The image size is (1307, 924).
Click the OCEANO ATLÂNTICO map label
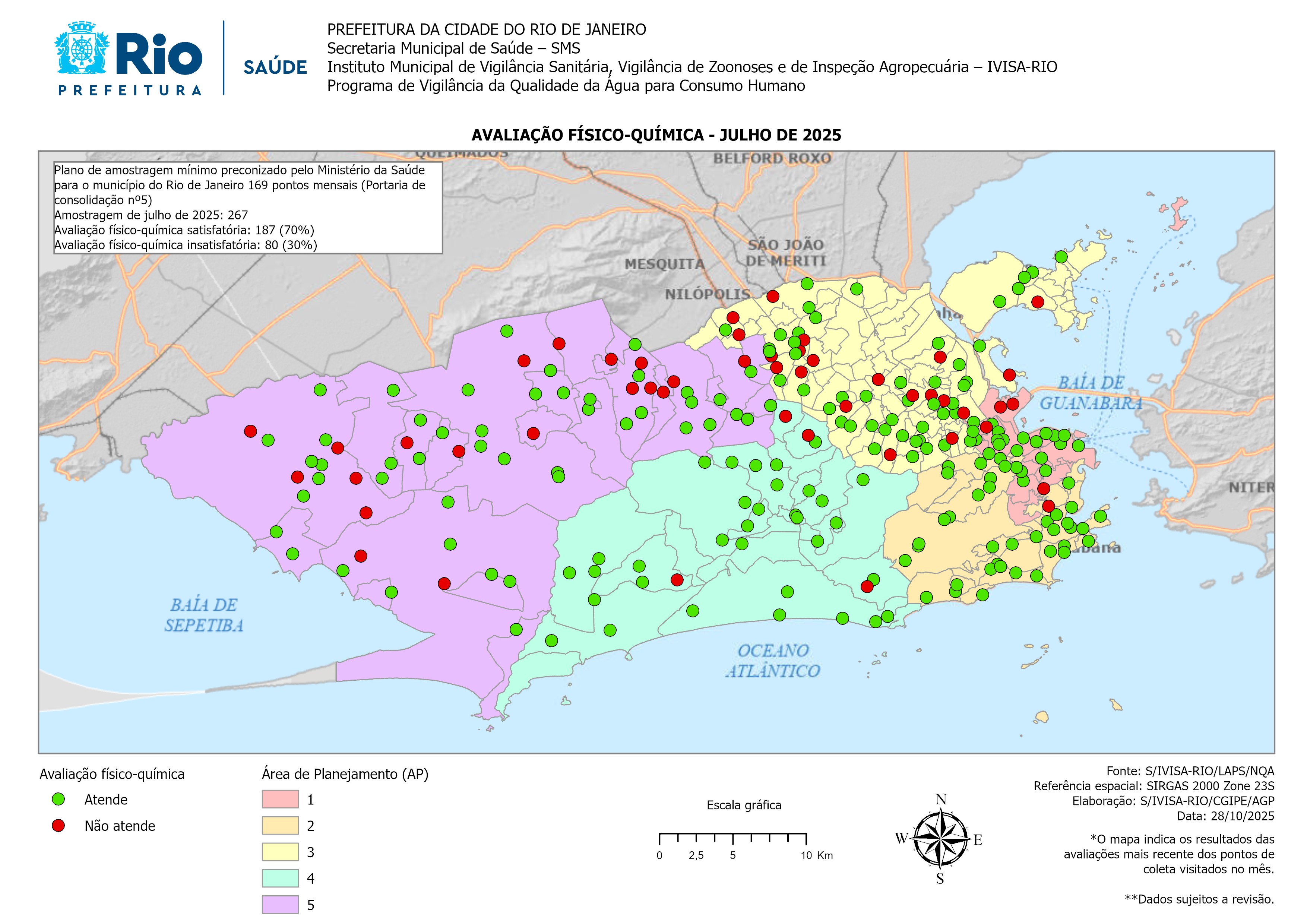(772, 661)
